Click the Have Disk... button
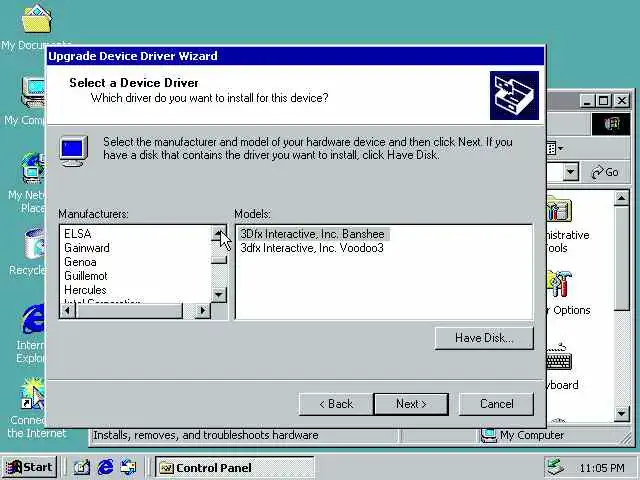Image resolution: width=640 pixels, height=480 pixels. [484, 338]
